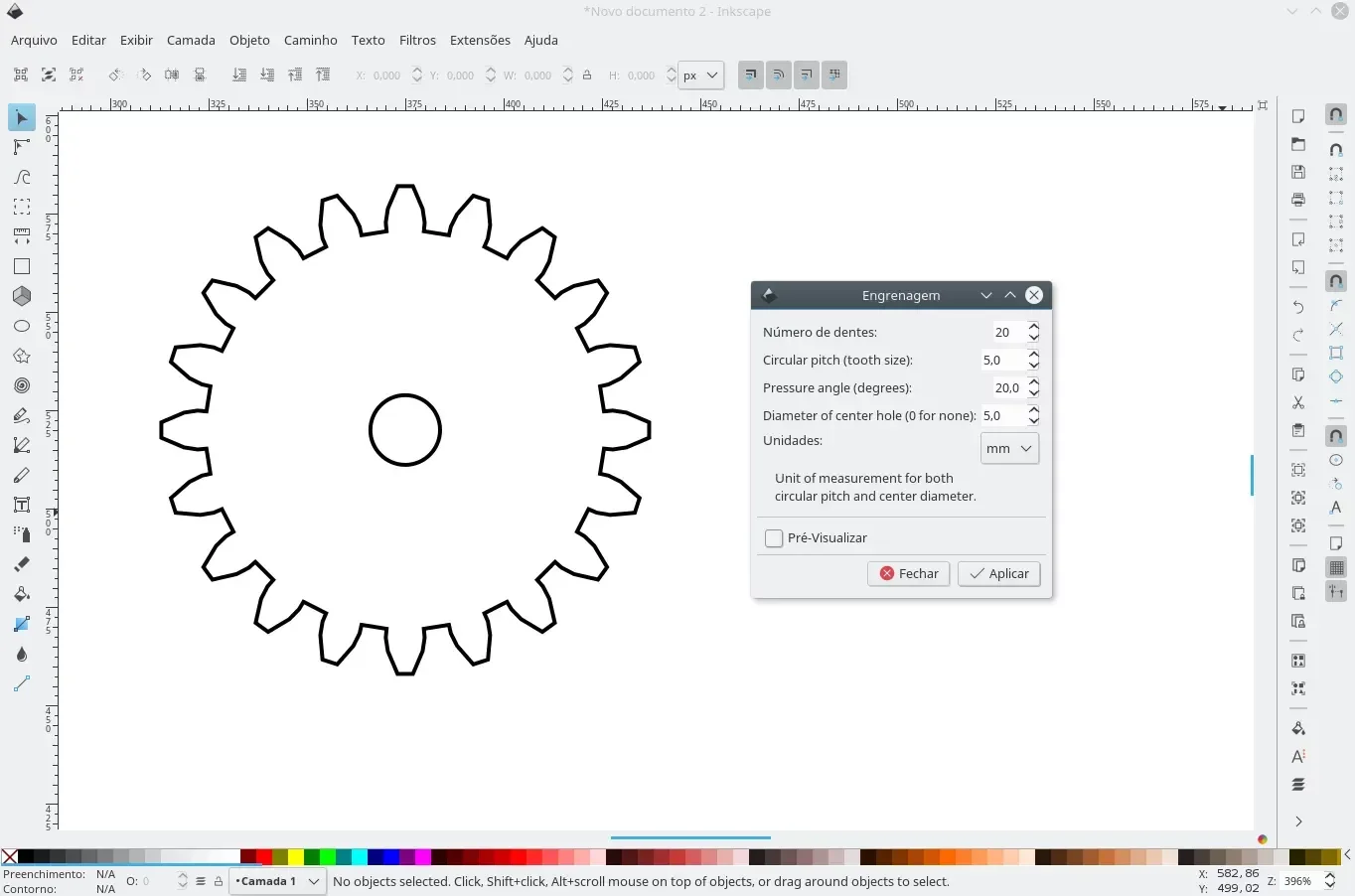The height and width of the screenshot is (896, 1355).
Task: Select the Spiral tool
Action: [x=21, y=385]
